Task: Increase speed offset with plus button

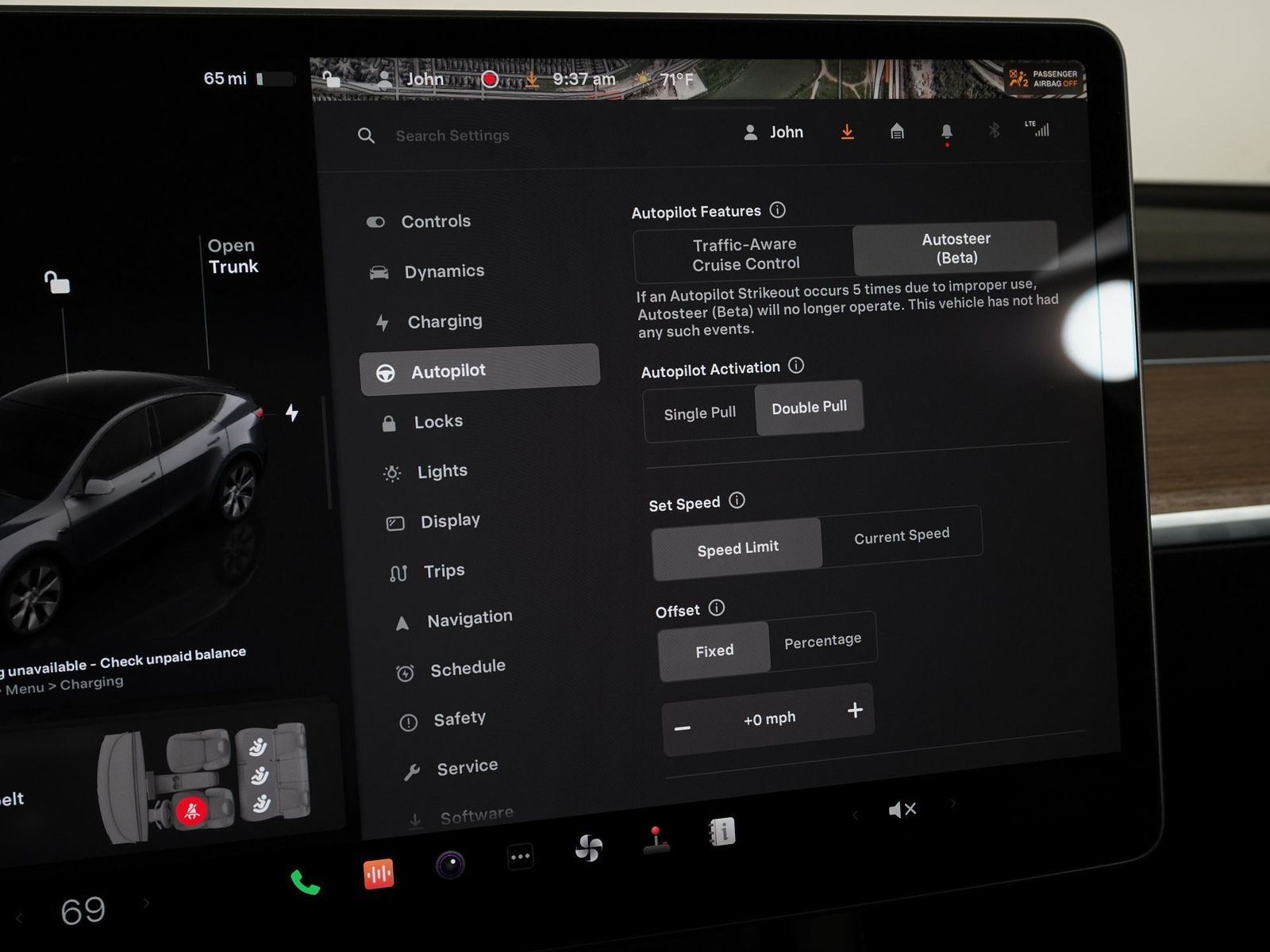Action: tap(855, 710)
